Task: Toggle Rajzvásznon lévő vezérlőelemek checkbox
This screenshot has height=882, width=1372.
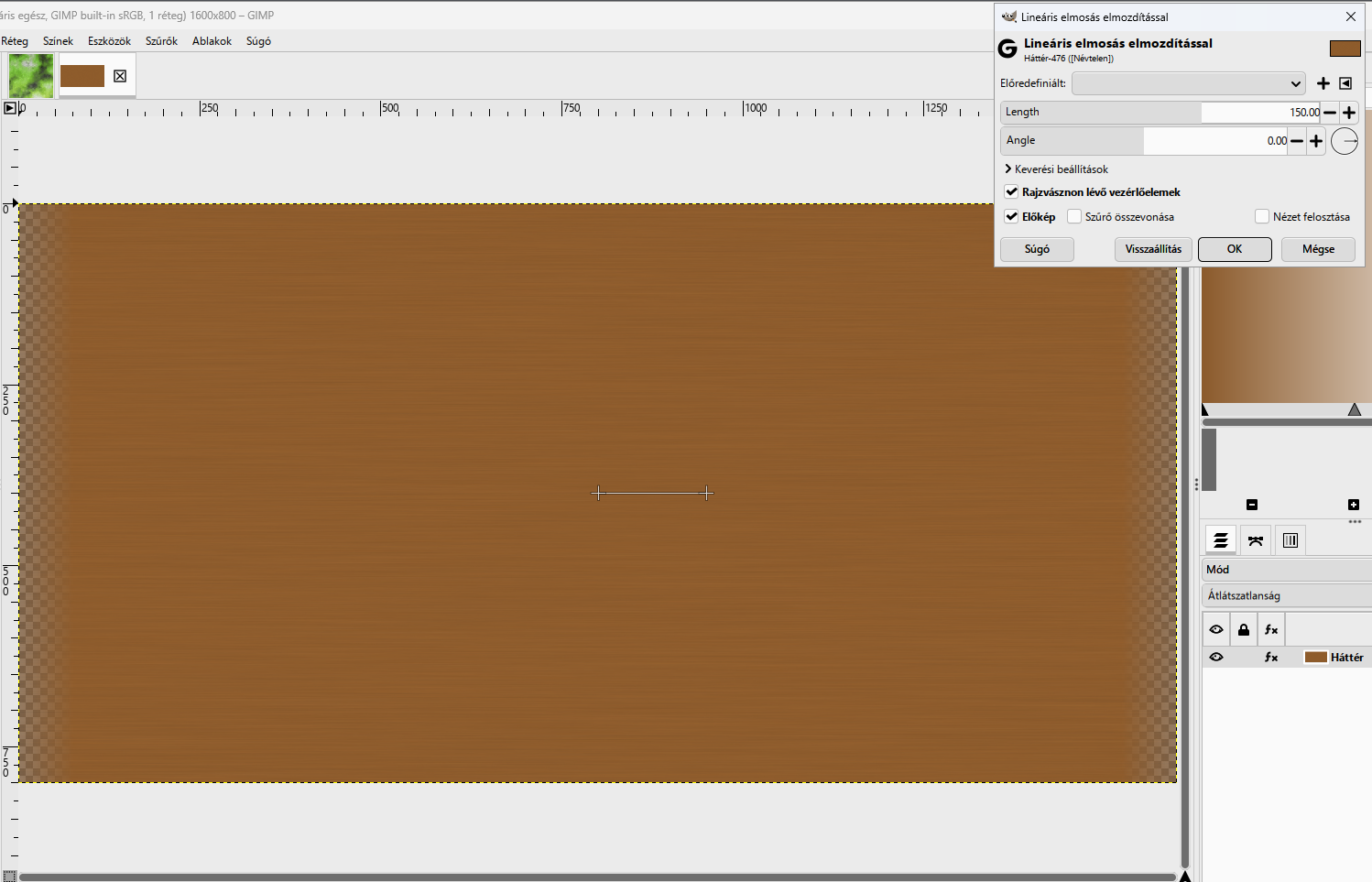Action: click(x=1011, y=192)
